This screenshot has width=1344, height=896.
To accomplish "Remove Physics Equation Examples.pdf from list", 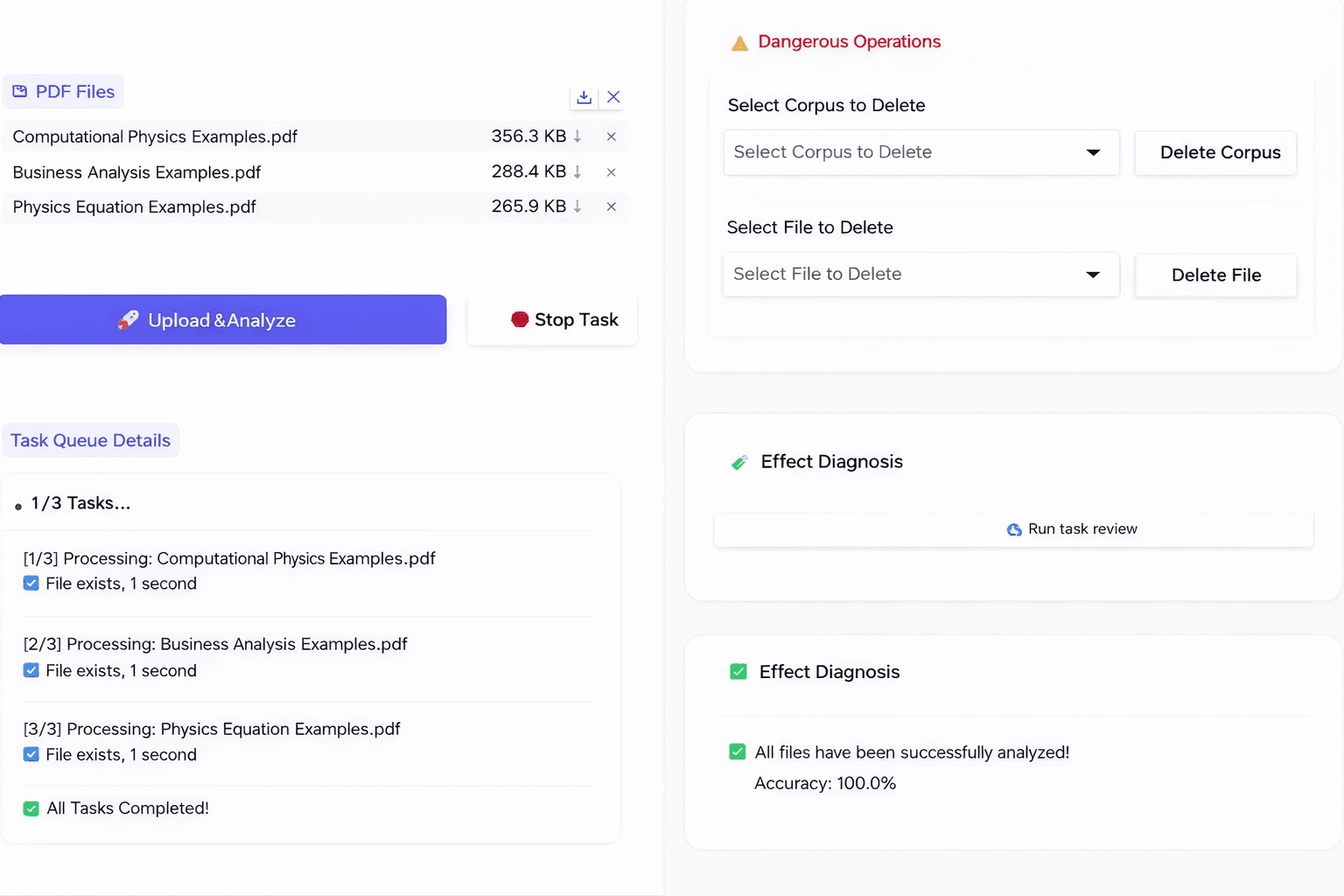I will [x=612, y=207].
